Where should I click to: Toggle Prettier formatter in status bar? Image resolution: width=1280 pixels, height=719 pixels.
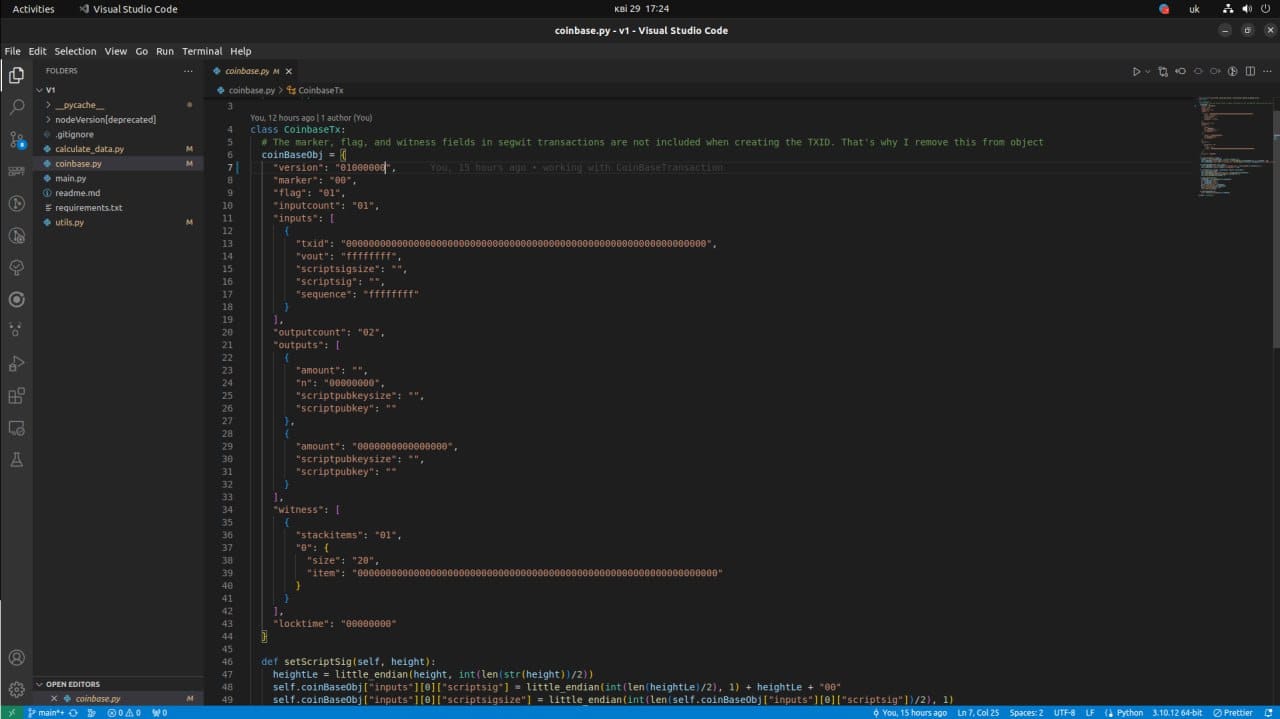pyautogui.click(x=1234, y=713)
